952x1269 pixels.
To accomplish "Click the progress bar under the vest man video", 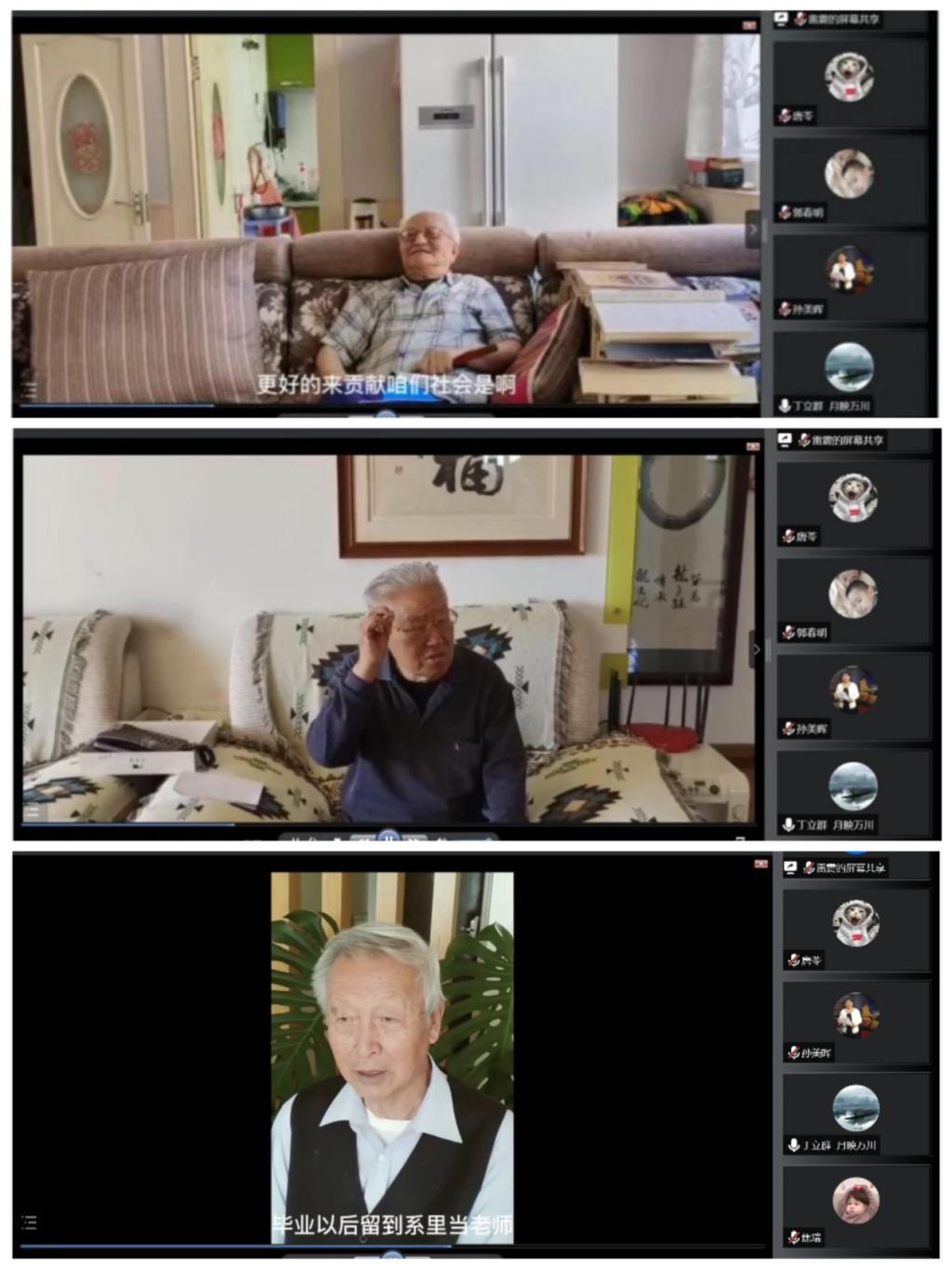I will (372, 1247).
